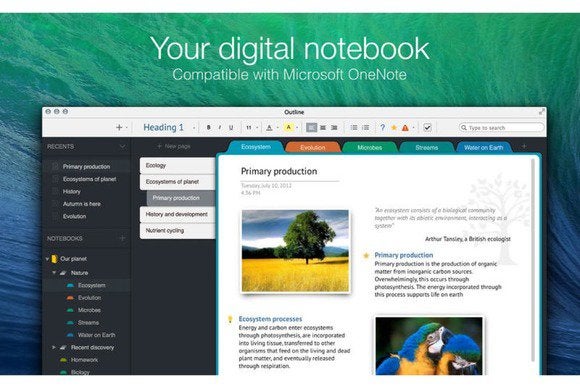Open the Homework section in tree

[x=84, y=360]
